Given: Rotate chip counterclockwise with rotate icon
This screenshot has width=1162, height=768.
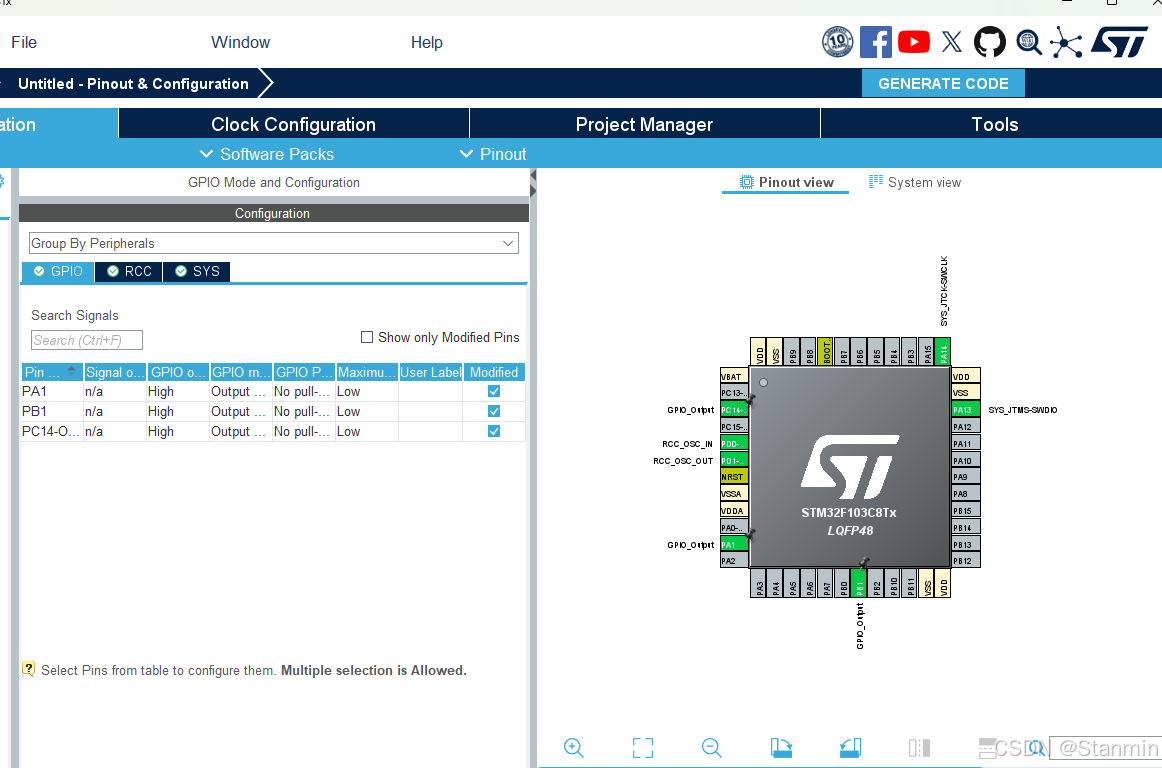Looking at the screenshot, I should click(850, 747).
